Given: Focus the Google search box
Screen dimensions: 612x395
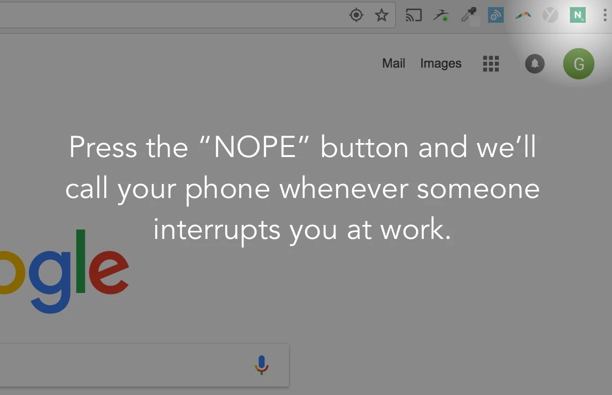Looking at the screenshot, I should point(144,365).
